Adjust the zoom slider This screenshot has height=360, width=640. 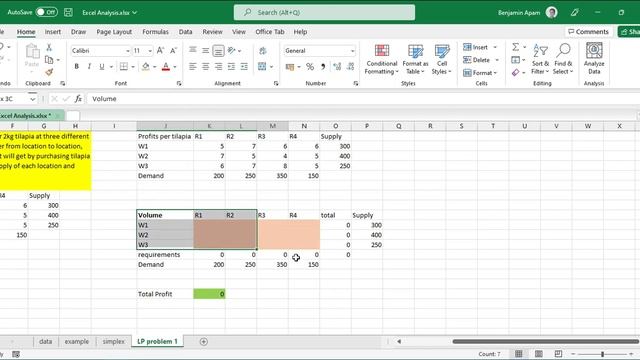(602, 354)
